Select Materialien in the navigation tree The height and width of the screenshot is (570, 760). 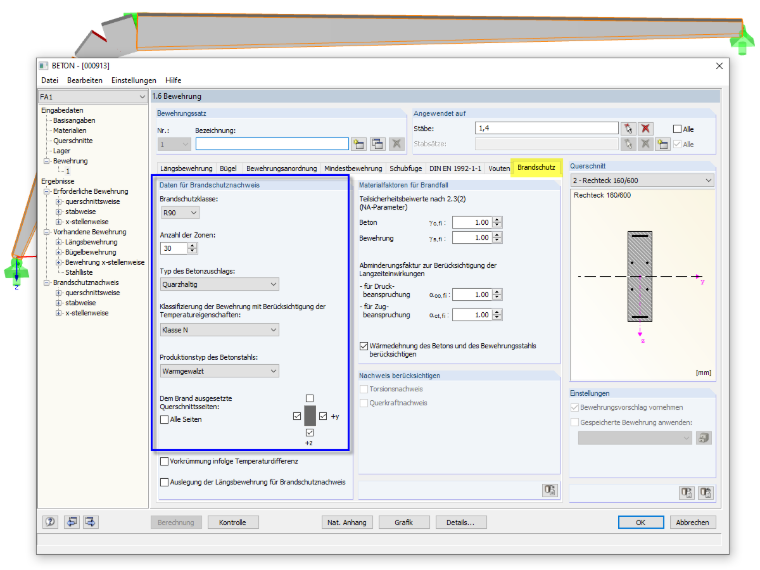70,130
